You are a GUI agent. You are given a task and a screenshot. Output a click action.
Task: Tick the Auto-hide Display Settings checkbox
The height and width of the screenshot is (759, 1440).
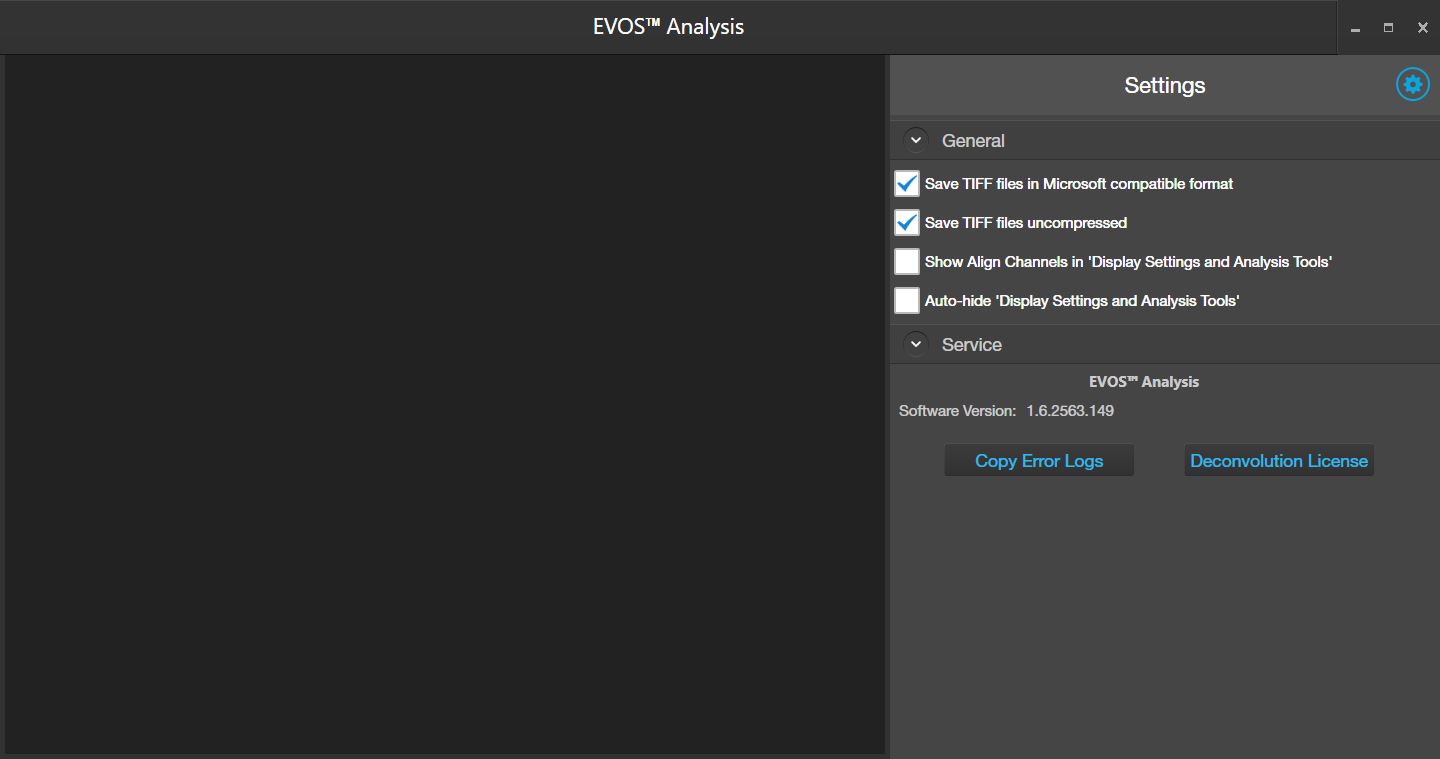point(907,301)
